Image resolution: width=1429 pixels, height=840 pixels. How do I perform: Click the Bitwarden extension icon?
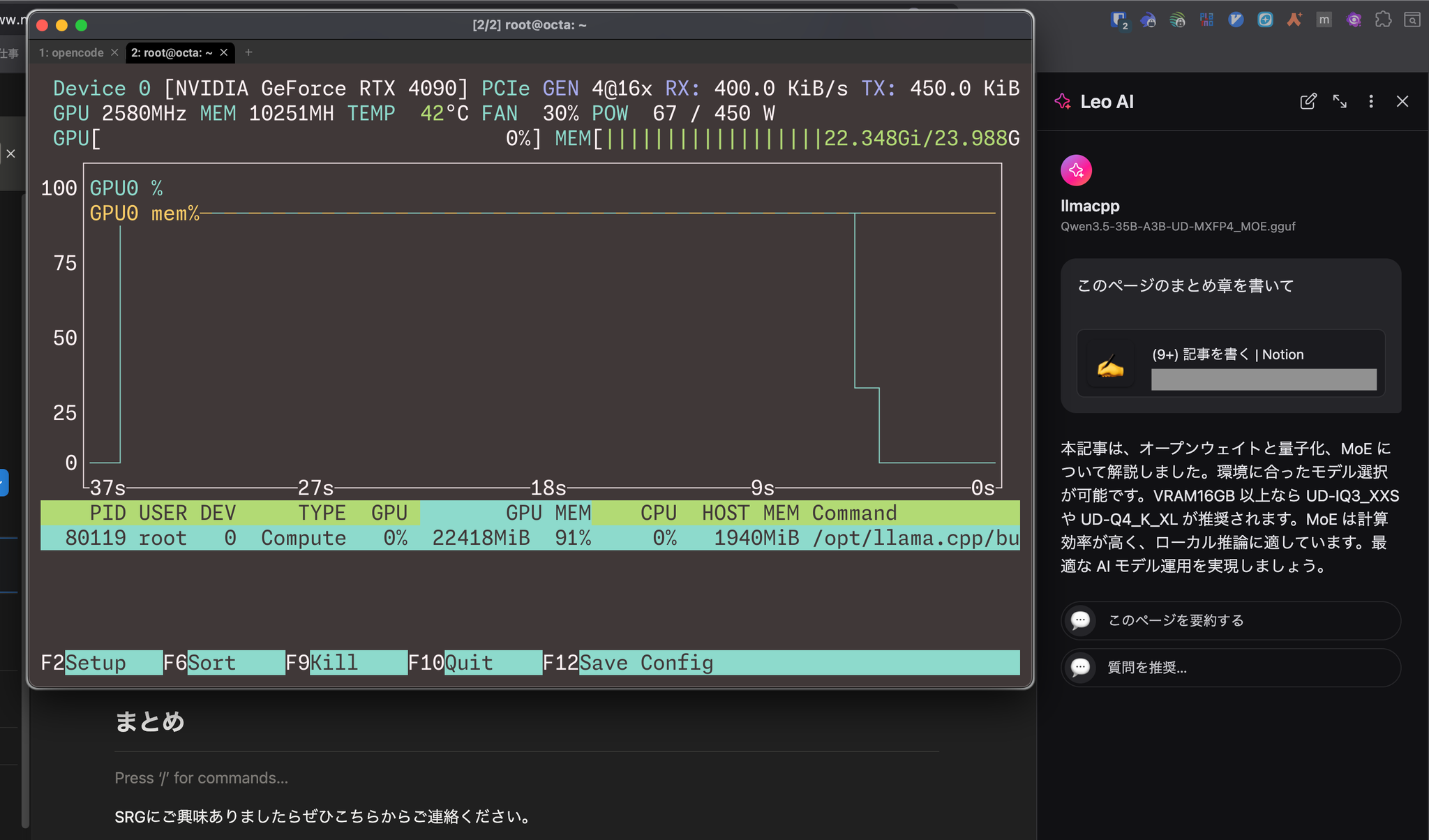(x=1119, y=20)
